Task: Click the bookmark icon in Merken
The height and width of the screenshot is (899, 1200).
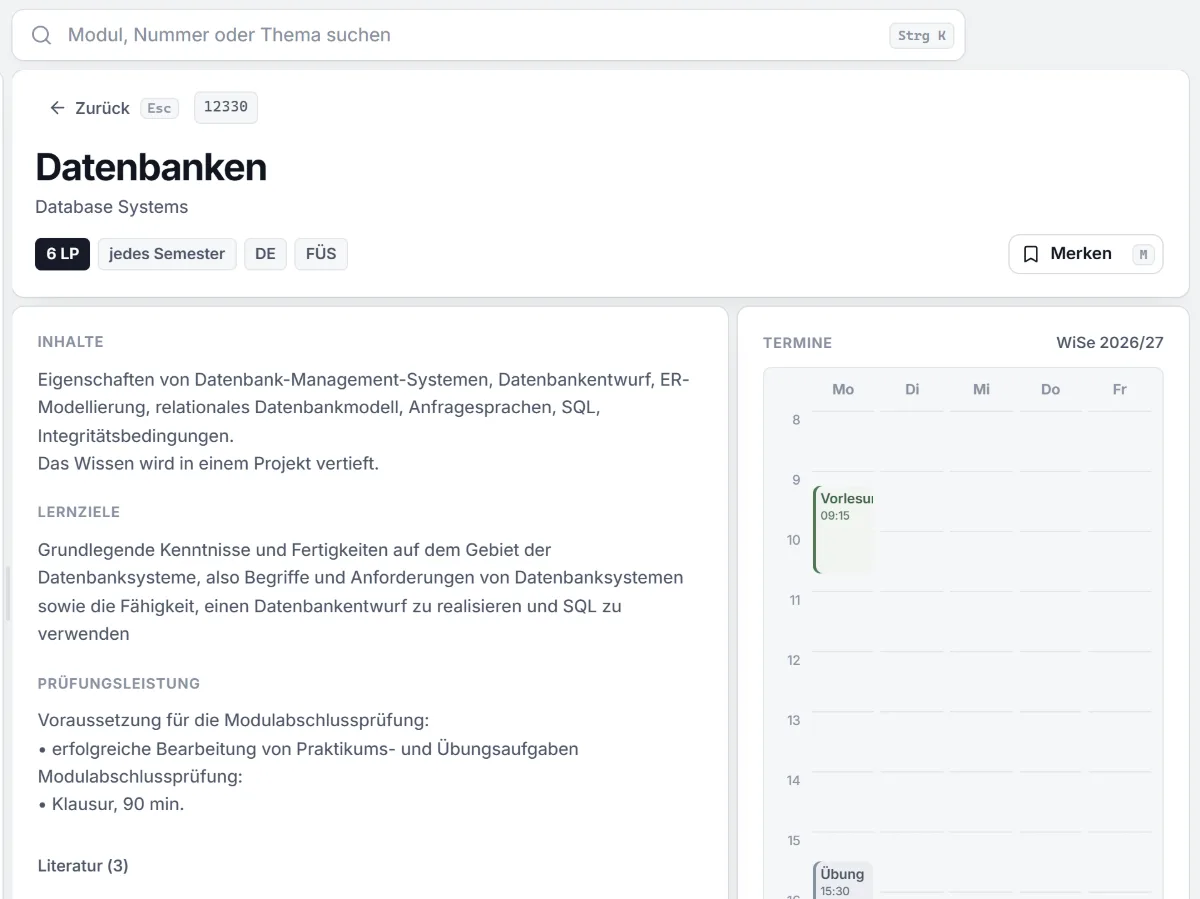Action: (1031, 254)
